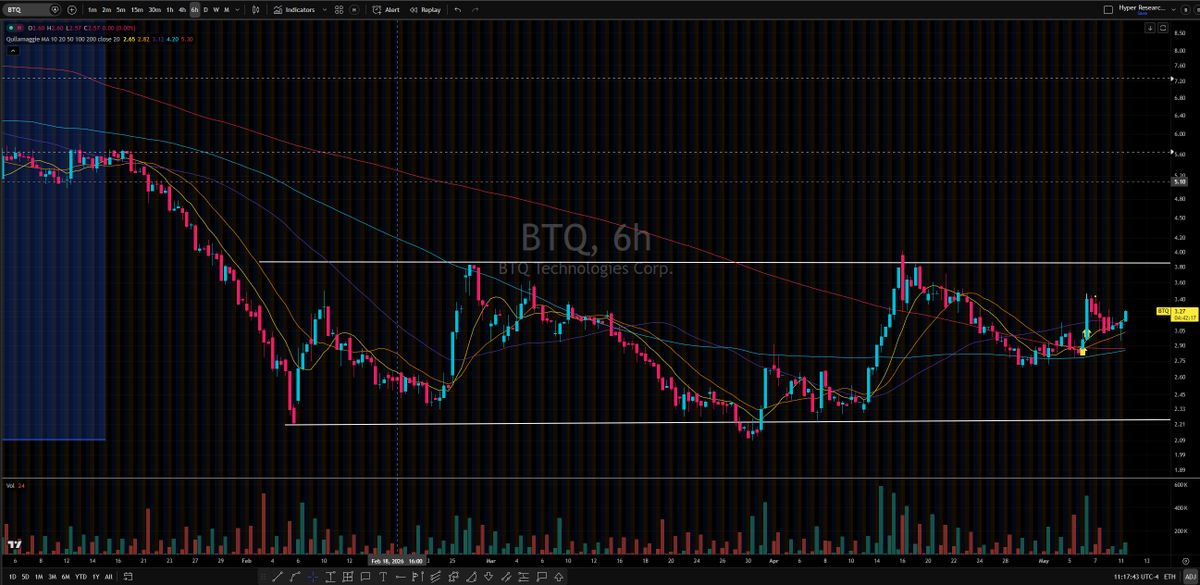The height and width of the screenshot is (585, 1200).
Task: Click the square icon above price scale
Action: pyautogui.click(x=1163, y=28)
